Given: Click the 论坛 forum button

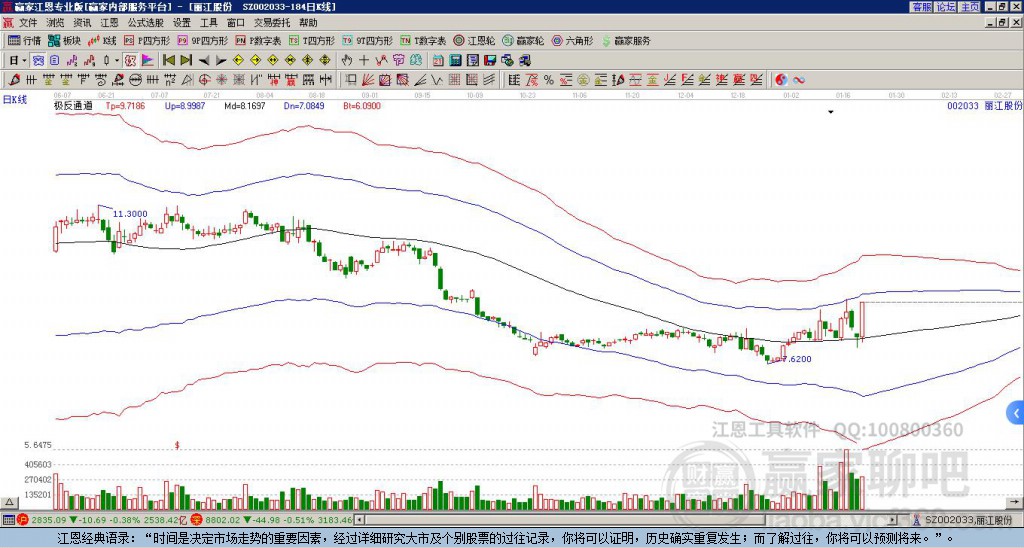Looking at the screenshot, I should point(945,7).
